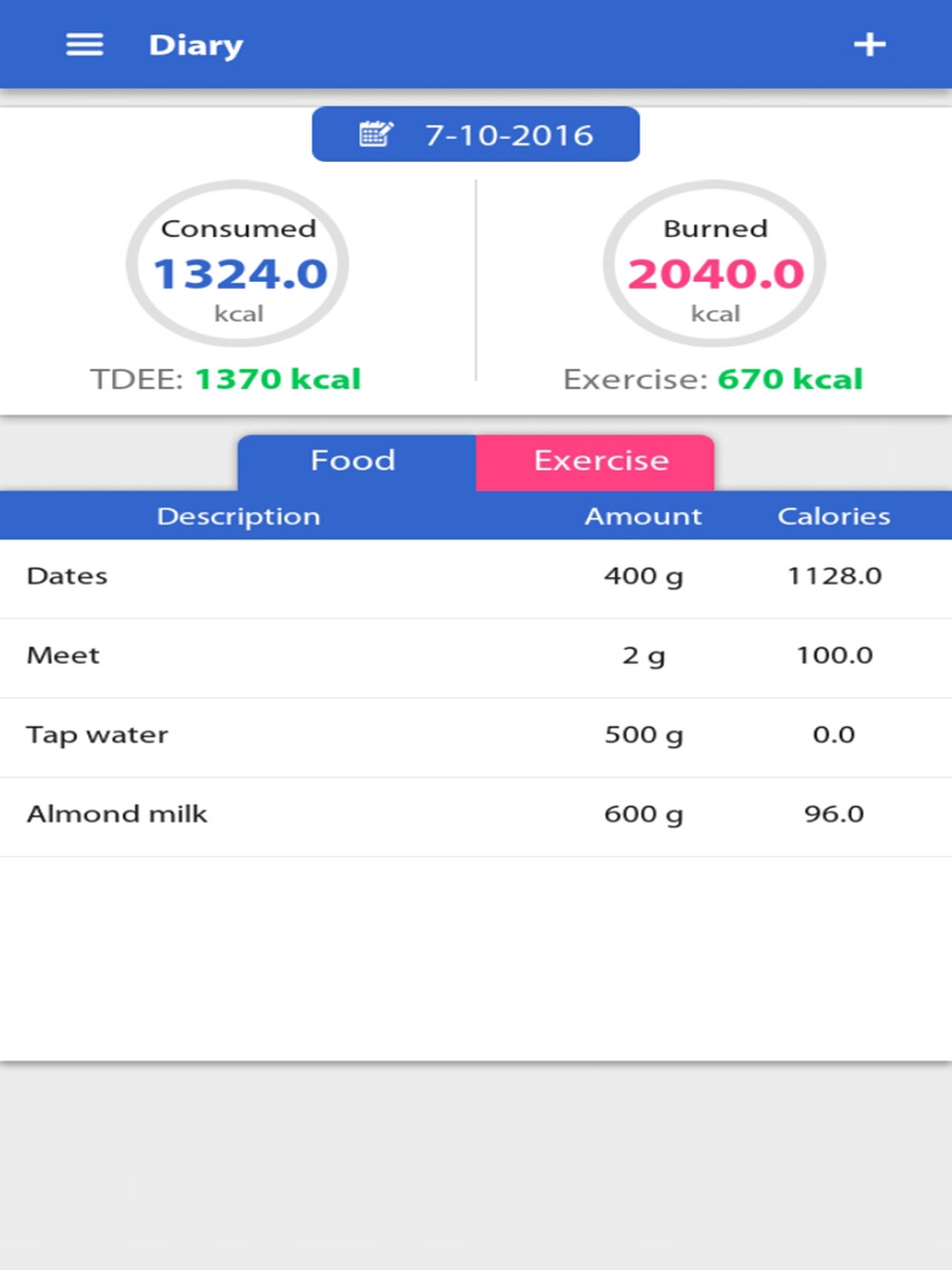Switch to the Food tab
Viewport: 952px width, 1270px height.
pos(355,462)
